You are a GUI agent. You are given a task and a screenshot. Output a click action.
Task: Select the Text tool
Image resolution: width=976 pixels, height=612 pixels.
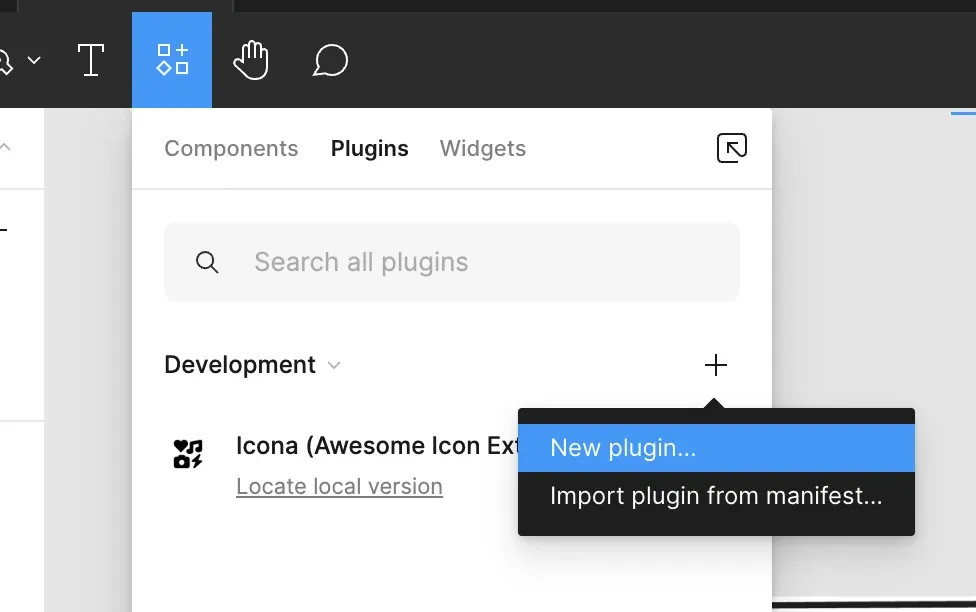pos(91,60)
